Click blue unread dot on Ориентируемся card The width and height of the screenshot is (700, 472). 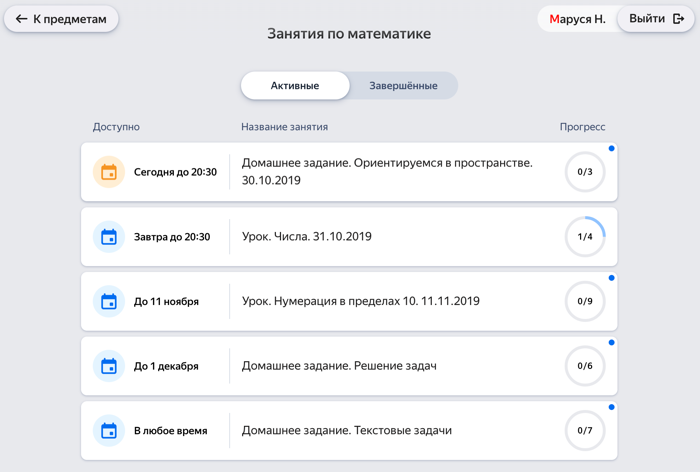[x=612, y=148]
